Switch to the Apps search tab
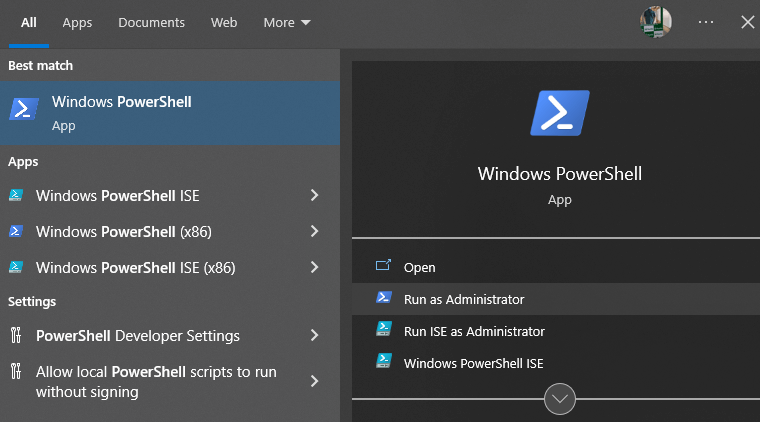Screen dimensions: 760x422 coord(77,23)
